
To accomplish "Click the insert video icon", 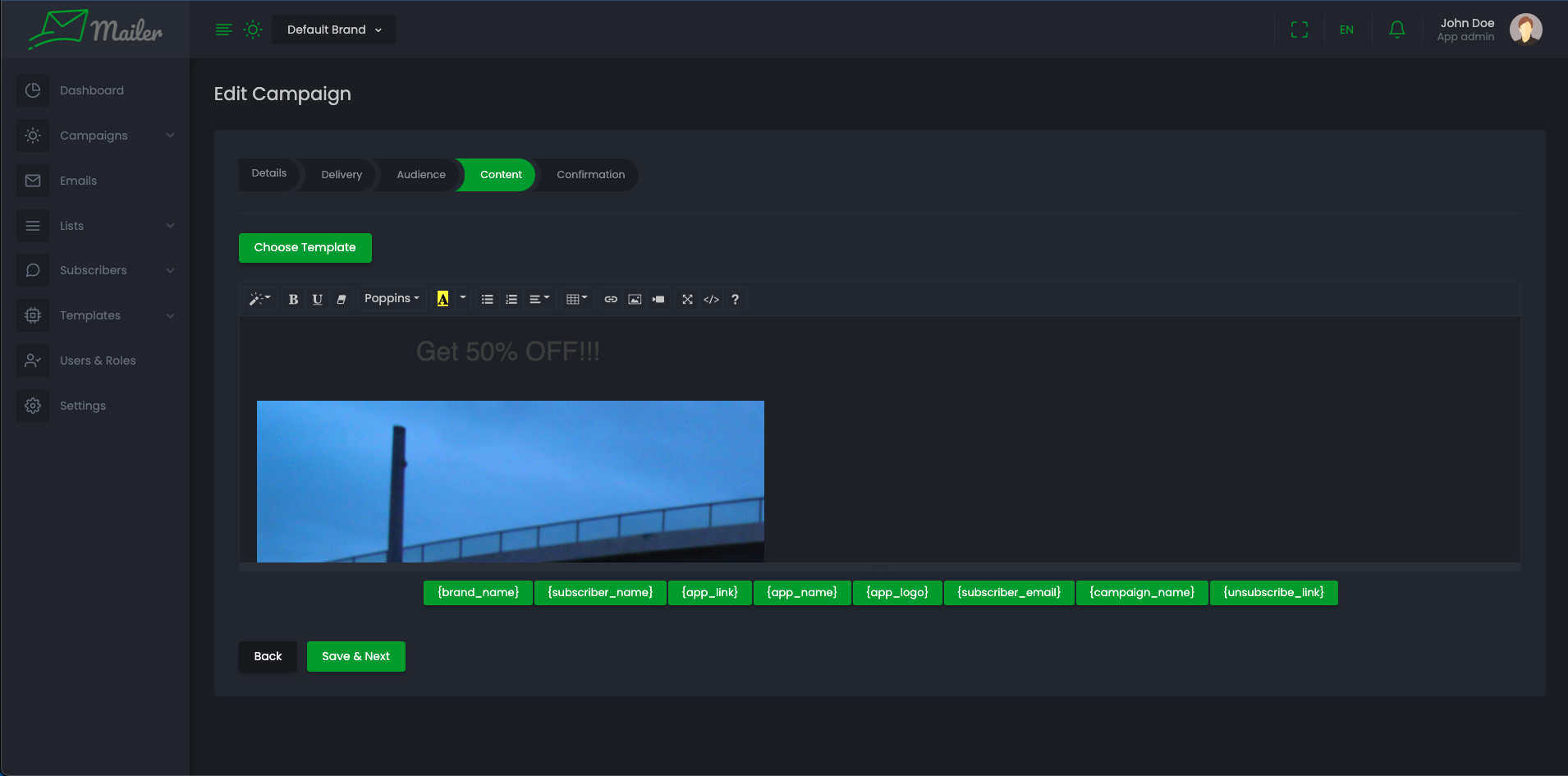I will (x=658, y=300).
